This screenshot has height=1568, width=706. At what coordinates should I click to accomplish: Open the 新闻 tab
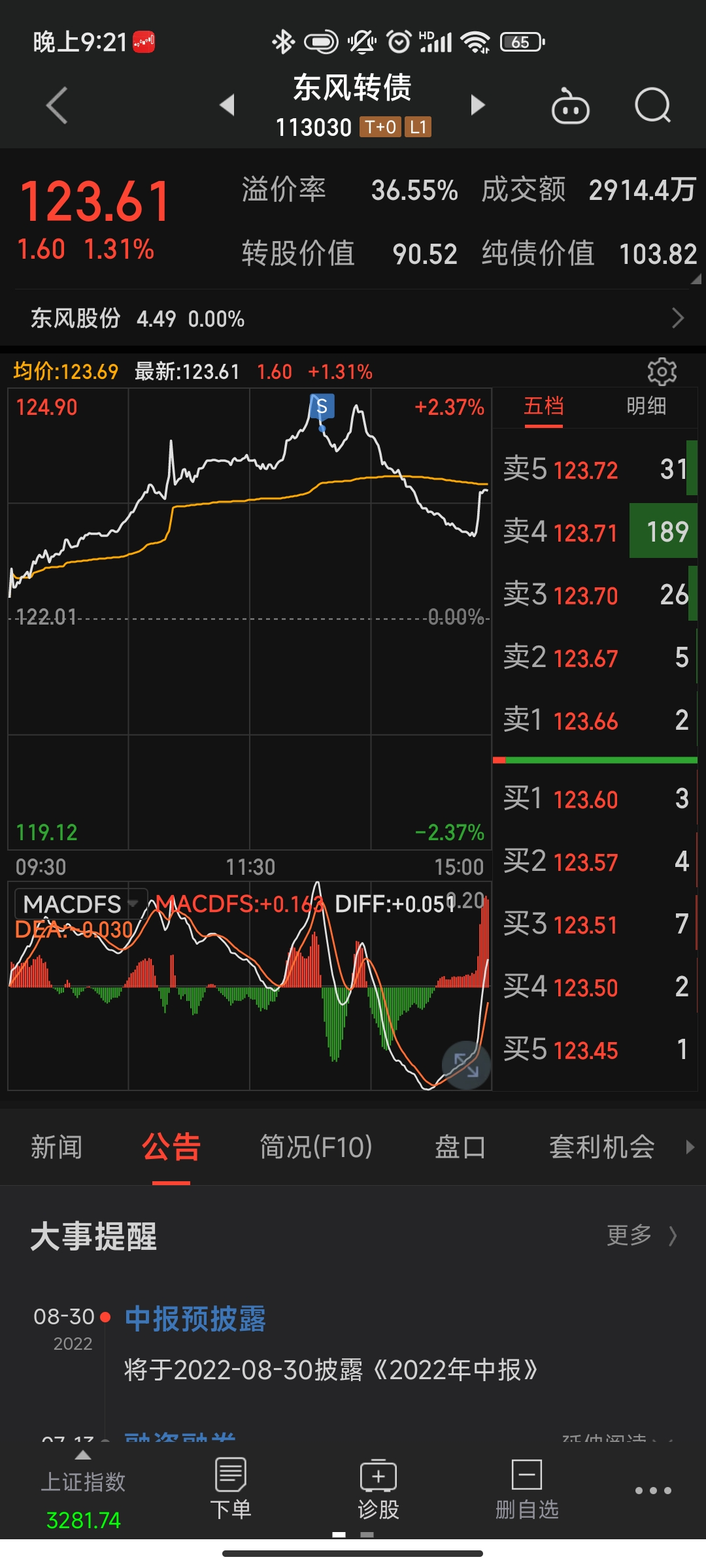(x=56, y=1147)
